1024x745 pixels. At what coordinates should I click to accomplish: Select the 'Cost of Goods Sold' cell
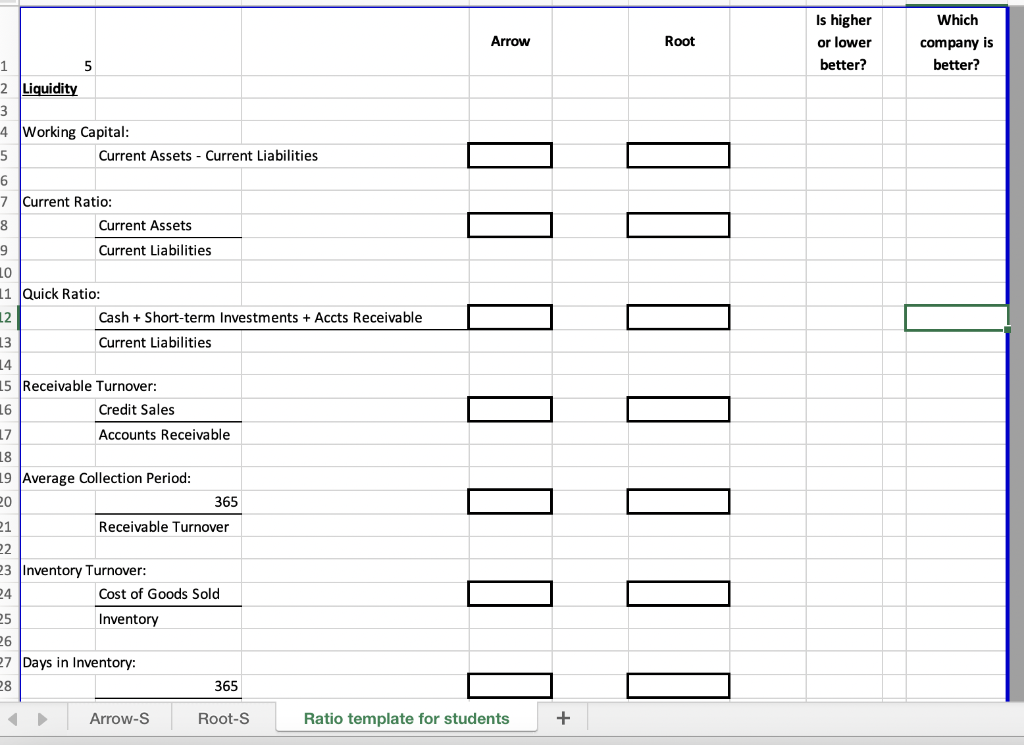coord(168,594)
